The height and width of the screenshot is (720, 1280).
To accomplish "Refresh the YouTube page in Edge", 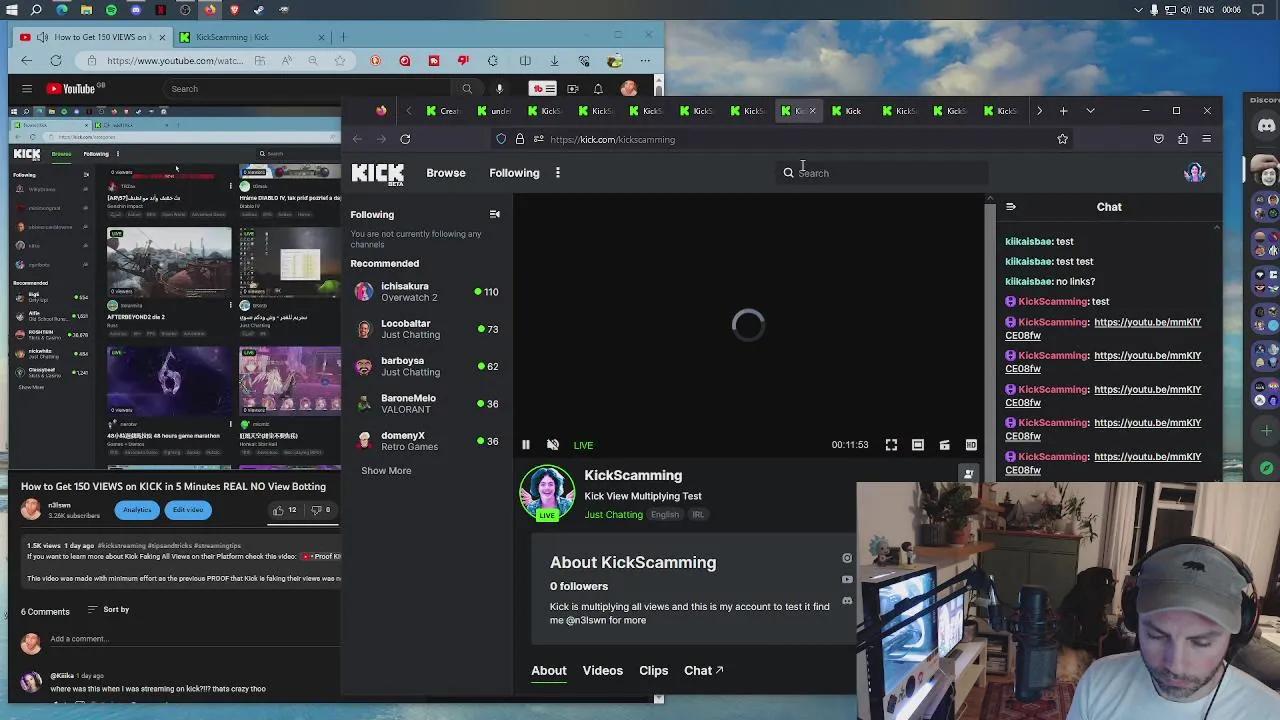I will (x=56, y=61).
